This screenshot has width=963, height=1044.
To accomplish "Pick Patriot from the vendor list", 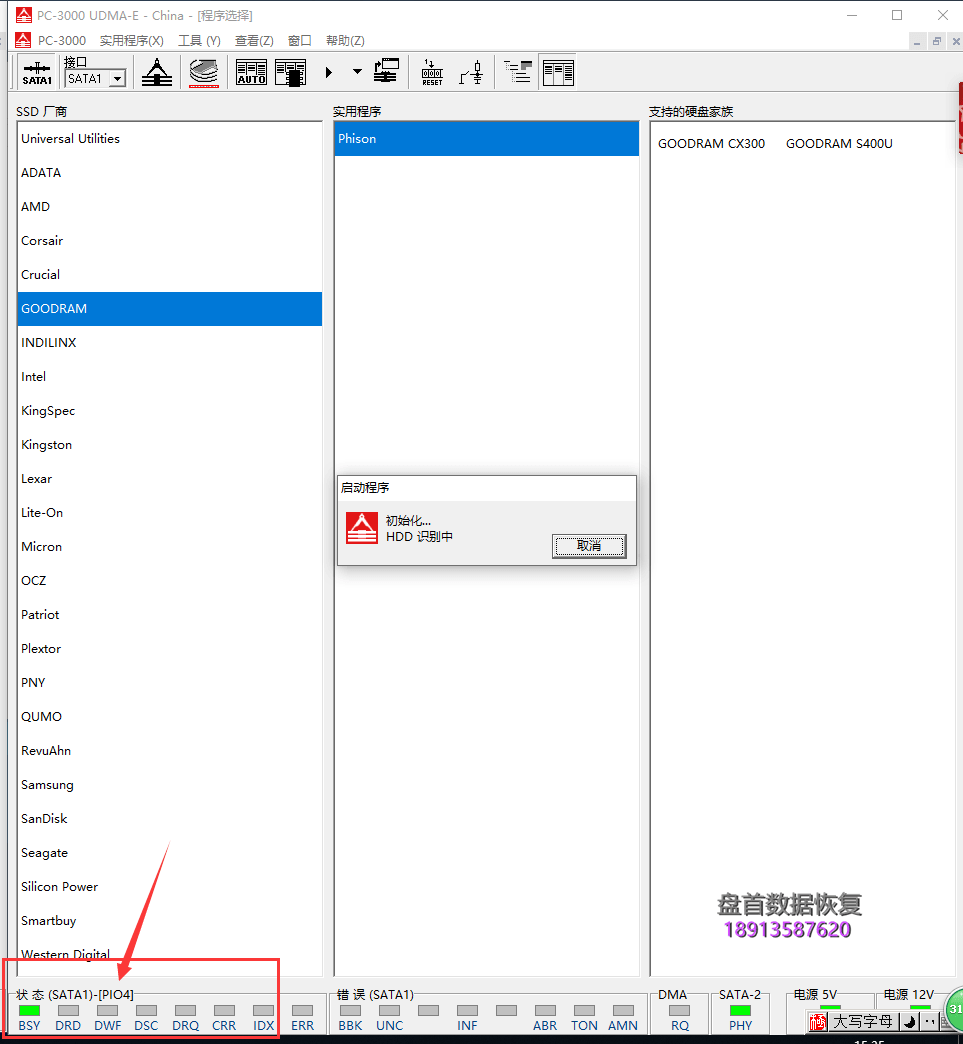I will (x=170, y=614).
